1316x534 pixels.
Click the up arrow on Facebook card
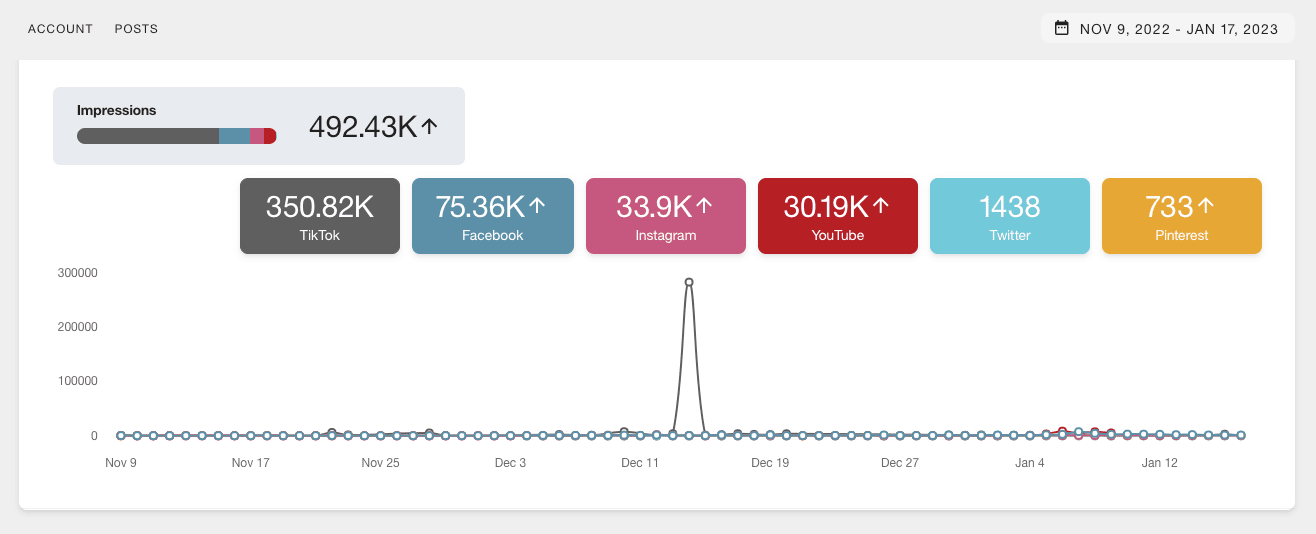(537, 206)
